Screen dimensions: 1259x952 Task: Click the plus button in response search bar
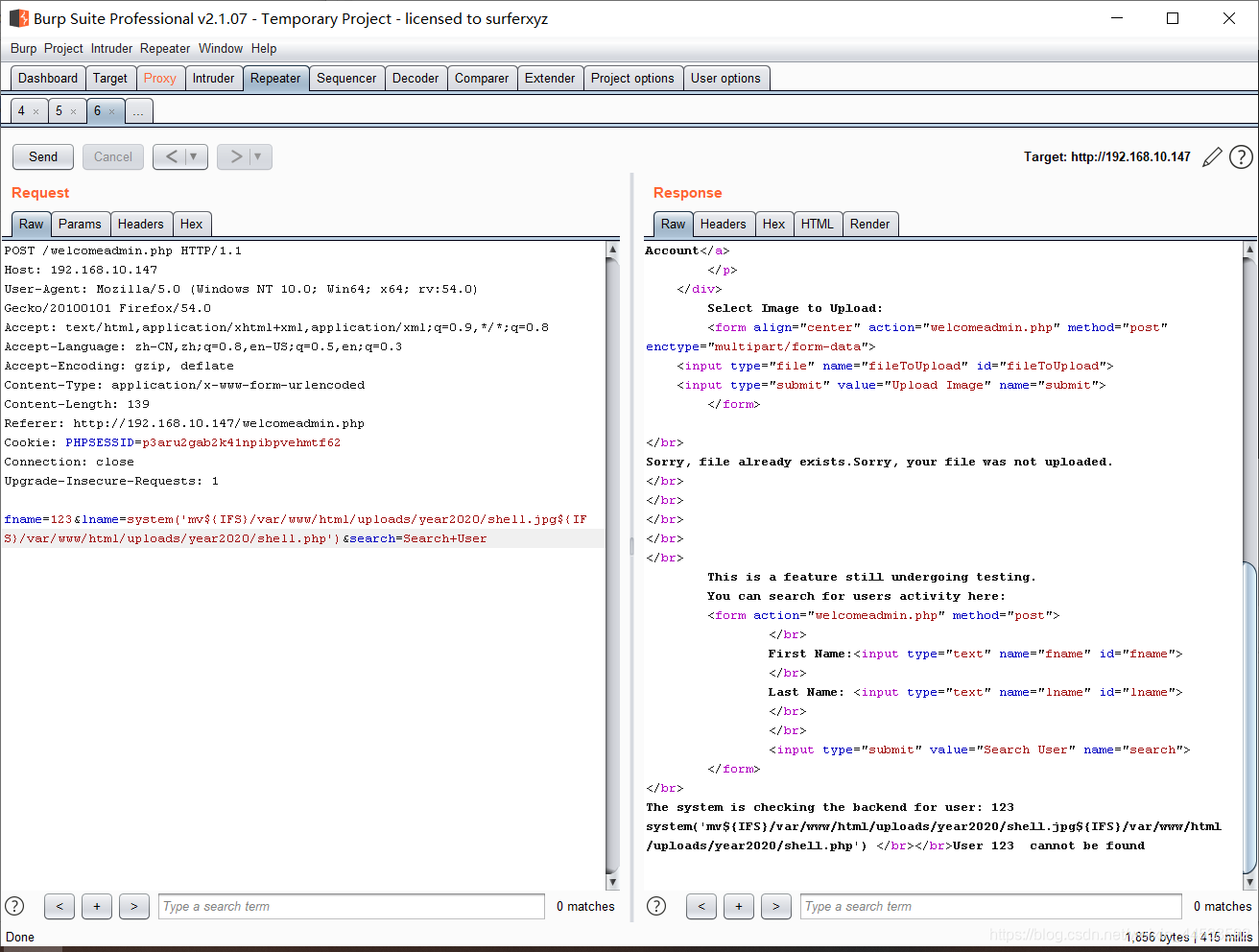(x=739, y=906)
